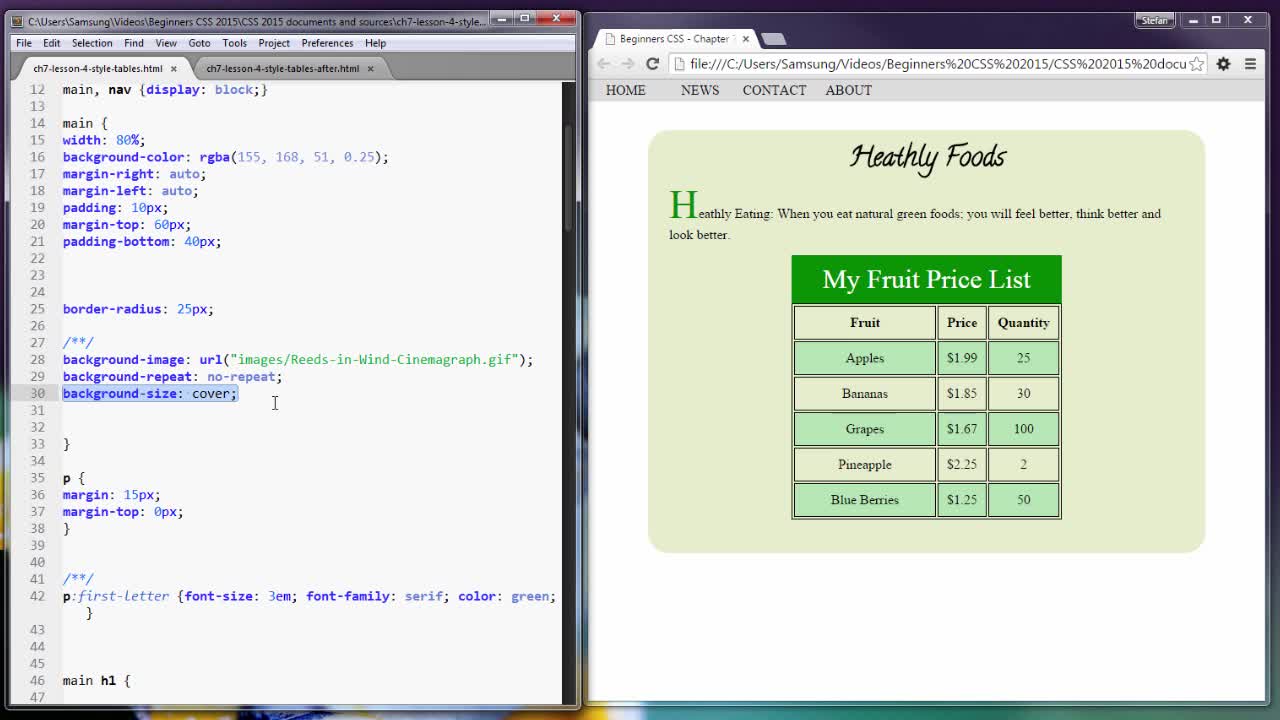The image size is (1280, 720).
Task: Click line number 30 in the gutter
Action: (x=37, y=393)
